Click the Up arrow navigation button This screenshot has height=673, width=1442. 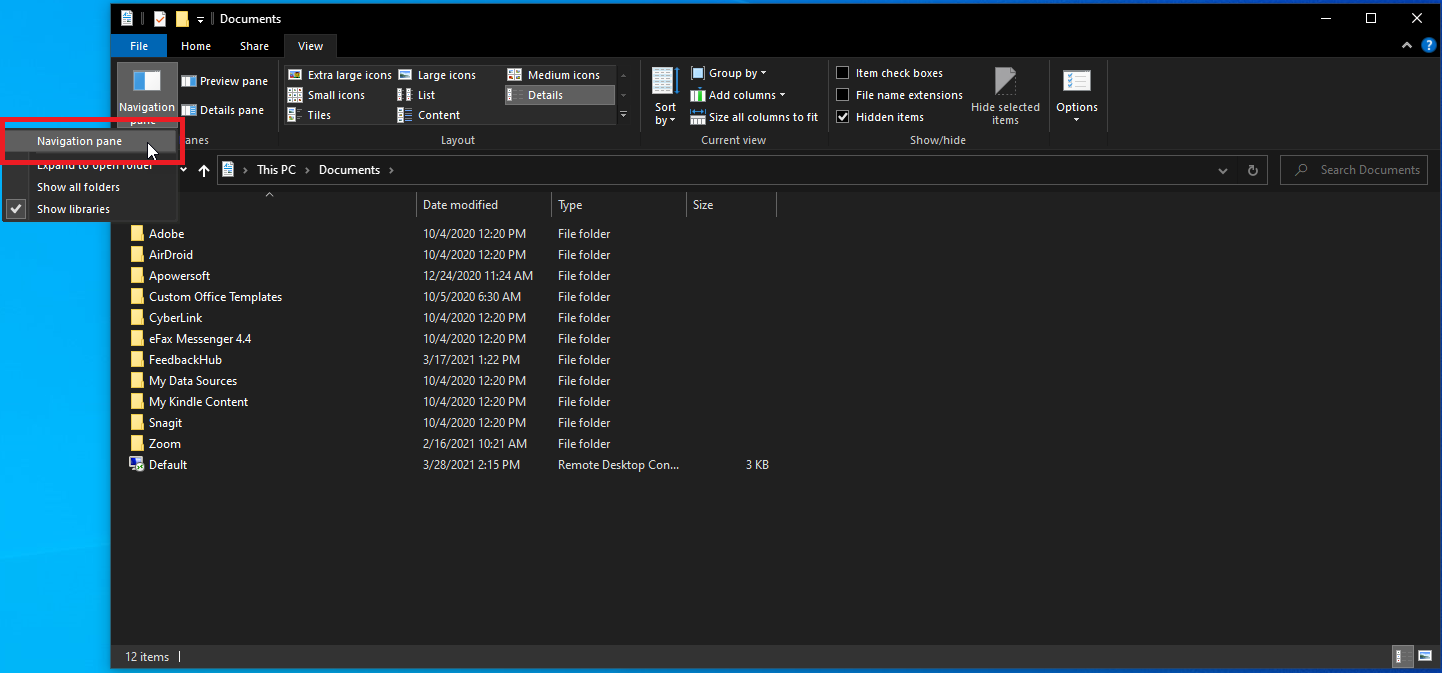tap(204, 170)
